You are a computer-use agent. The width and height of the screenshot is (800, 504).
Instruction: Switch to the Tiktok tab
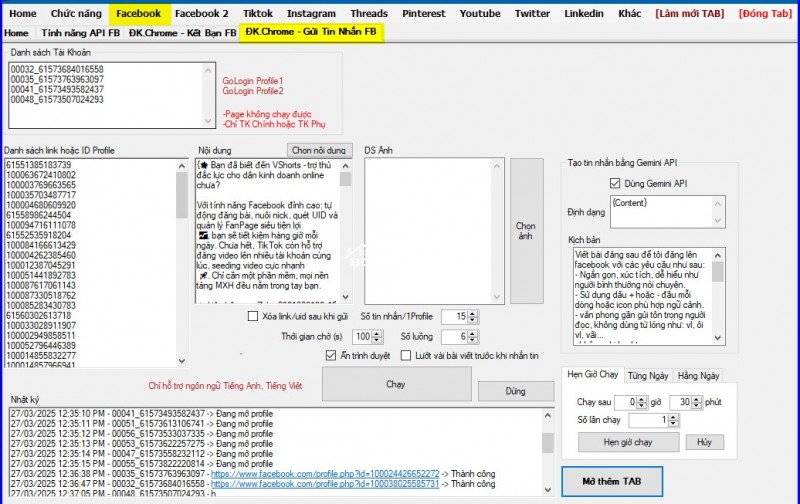258,14
